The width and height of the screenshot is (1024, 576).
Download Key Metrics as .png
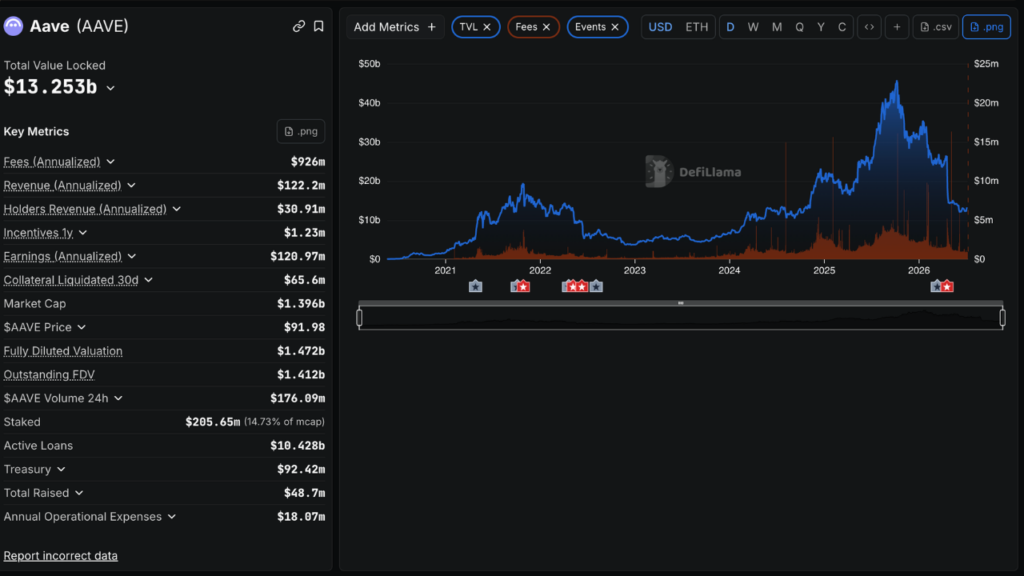[x=301, y=131]
